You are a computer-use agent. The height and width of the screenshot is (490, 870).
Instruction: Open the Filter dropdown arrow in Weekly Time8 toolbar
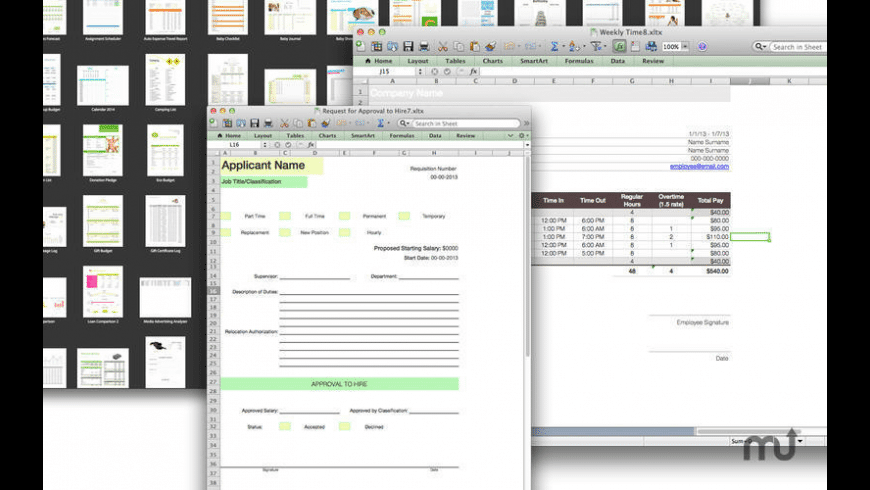click(605, 47)
